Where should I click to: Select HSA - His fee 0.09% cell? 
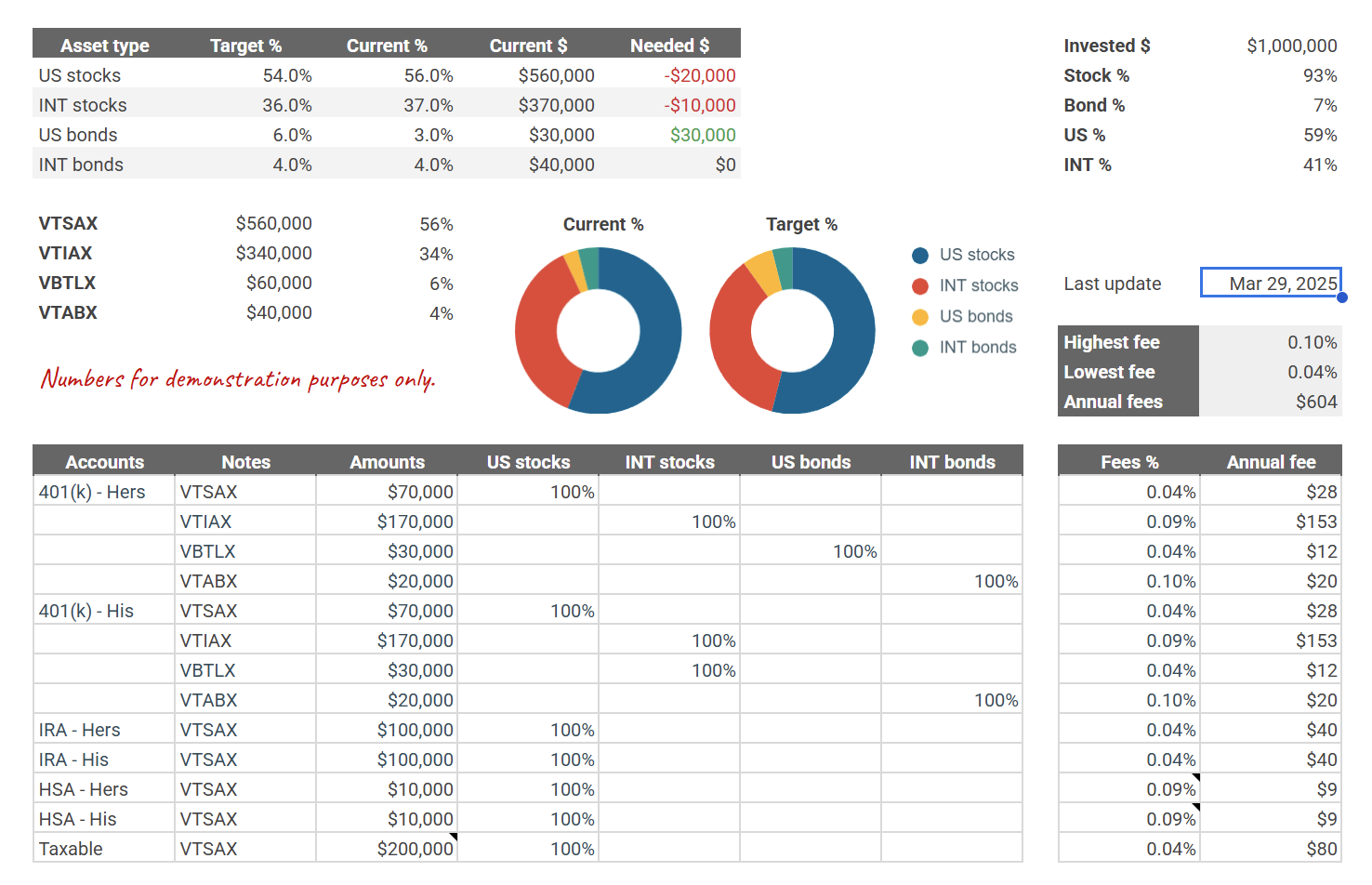point(1128,819)
